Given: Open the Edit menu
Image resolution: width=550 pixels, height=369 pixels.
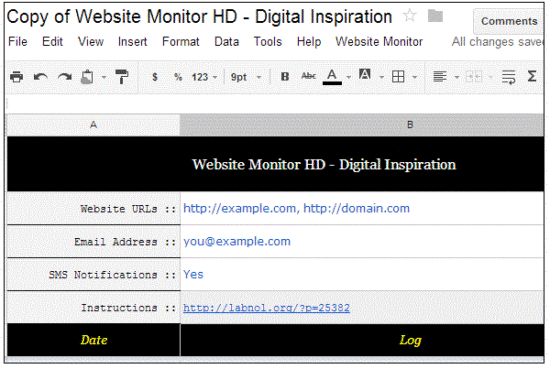Looking at the screenshot, I should click(x=52, y=42).
